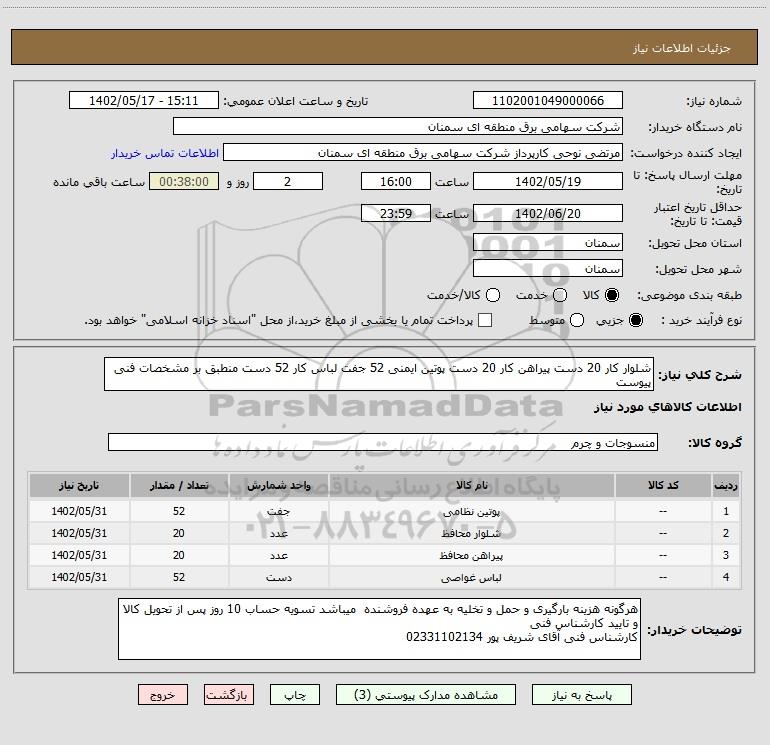Toggle the اسناد خزانه اسلامی payment checkbox
The width and height of the screenshot is (770, 745).
coord(485,320)
